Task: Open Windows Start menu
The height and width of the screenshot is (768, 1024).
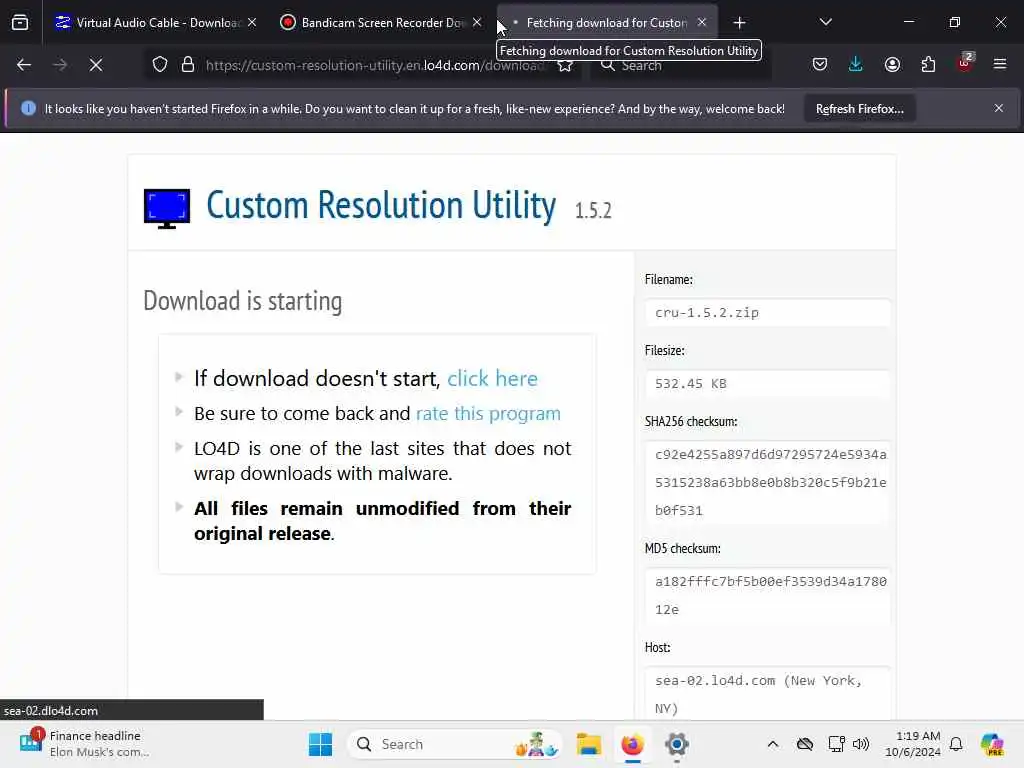Action: point(320,744)
